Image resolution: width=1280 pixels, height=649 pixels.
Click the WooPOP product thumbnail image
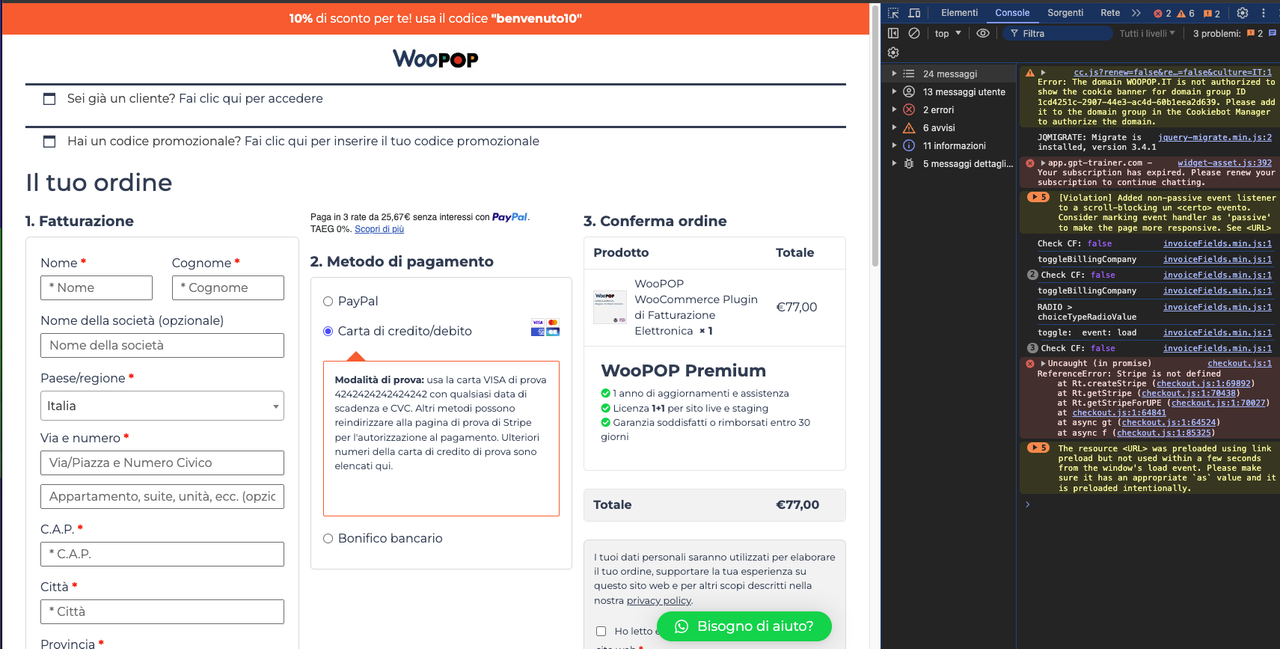tap(610, 307)
